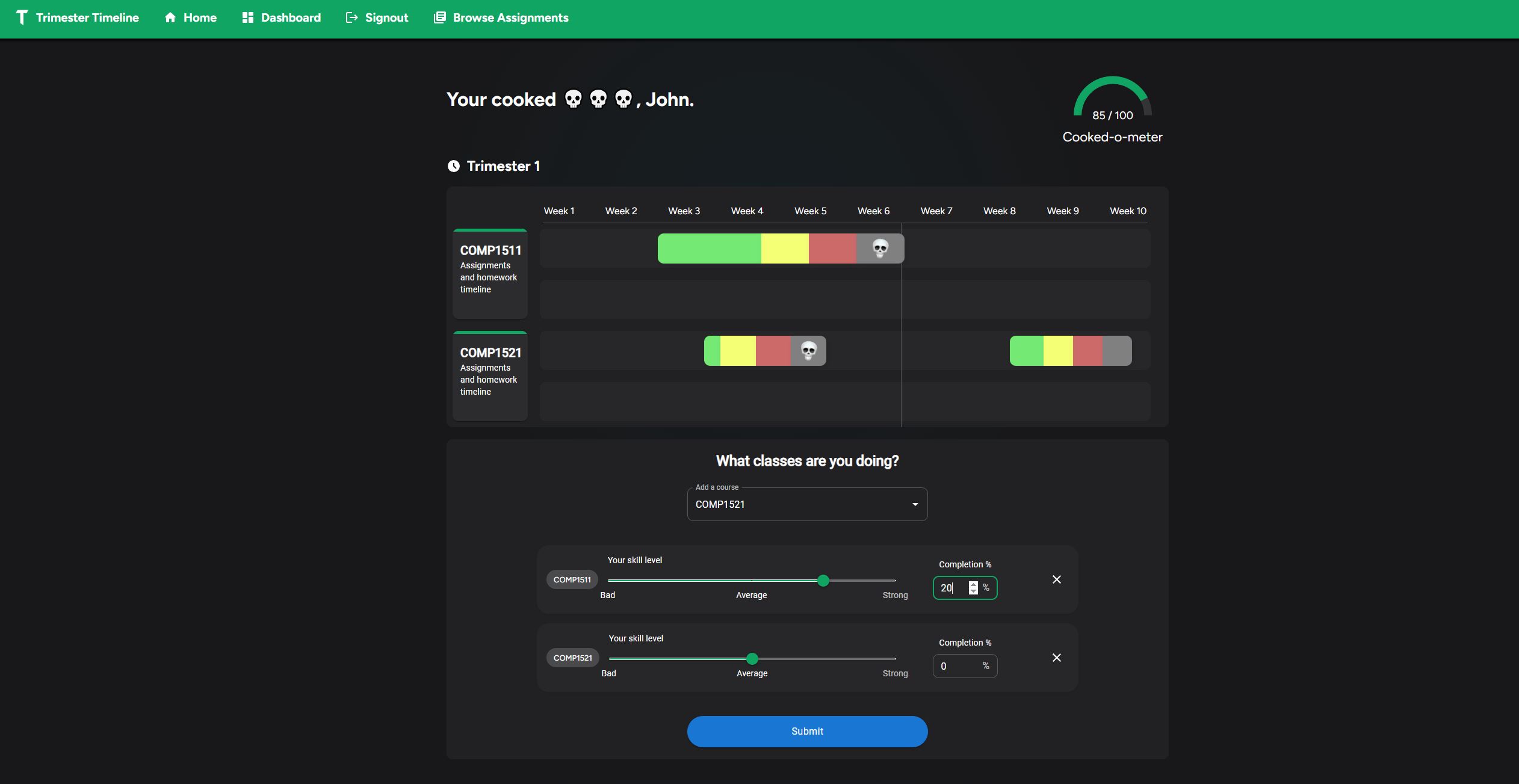
Task: Click the dropdown arrow in course selector
Action: (x=915, y=504)
